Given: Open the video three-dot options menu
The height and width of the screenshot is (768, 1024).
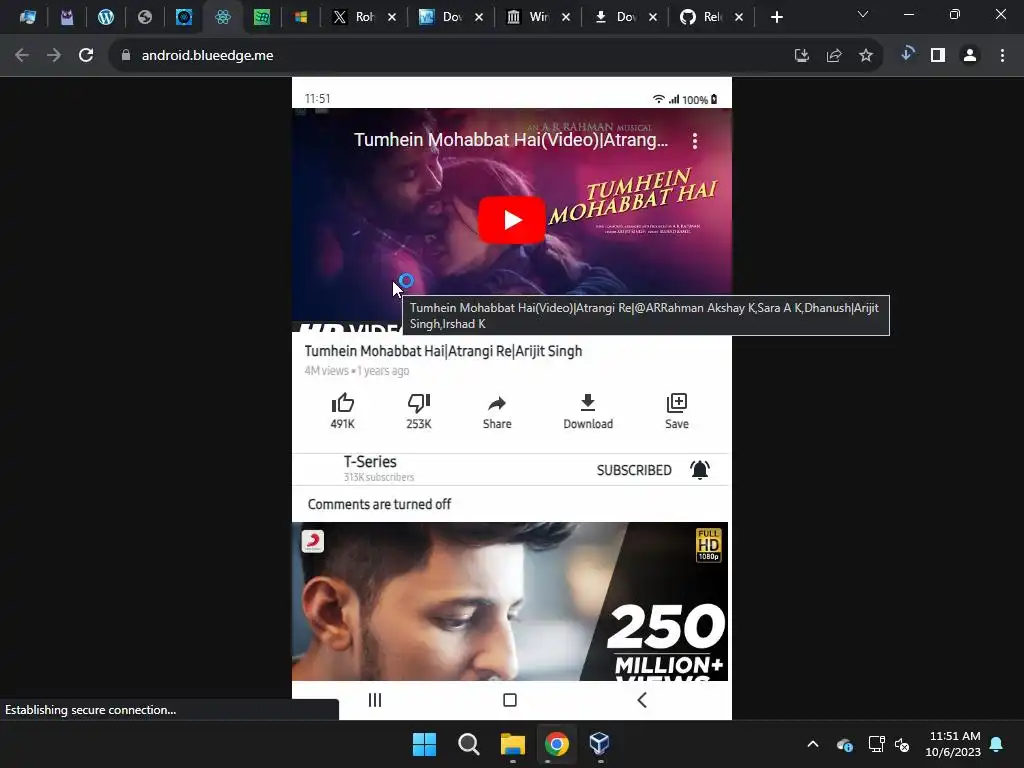Looking at the screenshot, I should click(x=695, y=140).
